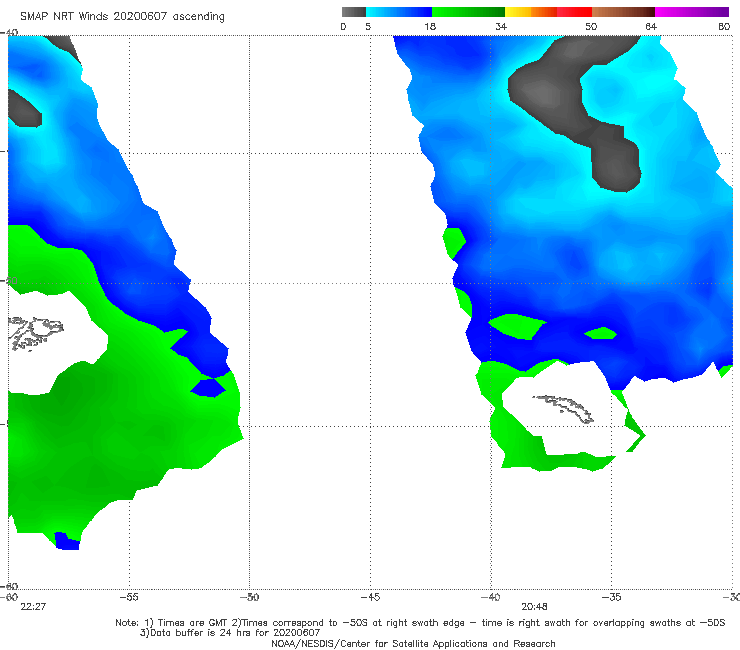Click the swath time "20:48"
The width and height of the screenshot is (740, 650).
[x=534, y=607]
